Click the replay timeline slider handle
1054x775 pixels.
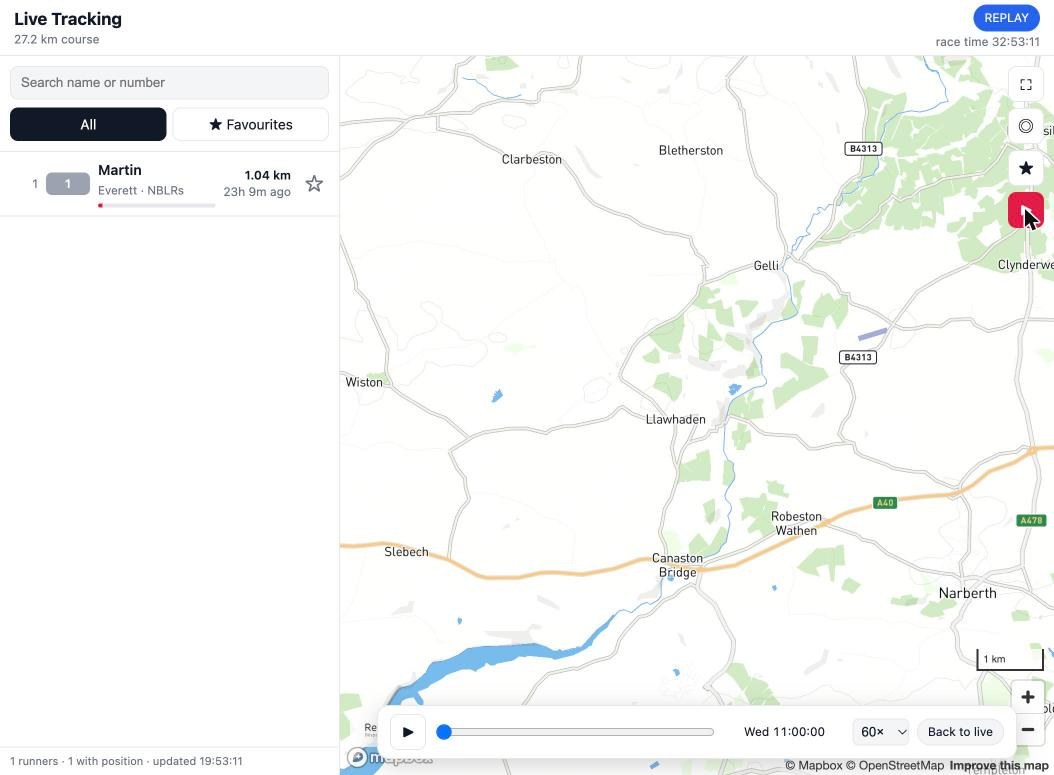tap(444, 732)
